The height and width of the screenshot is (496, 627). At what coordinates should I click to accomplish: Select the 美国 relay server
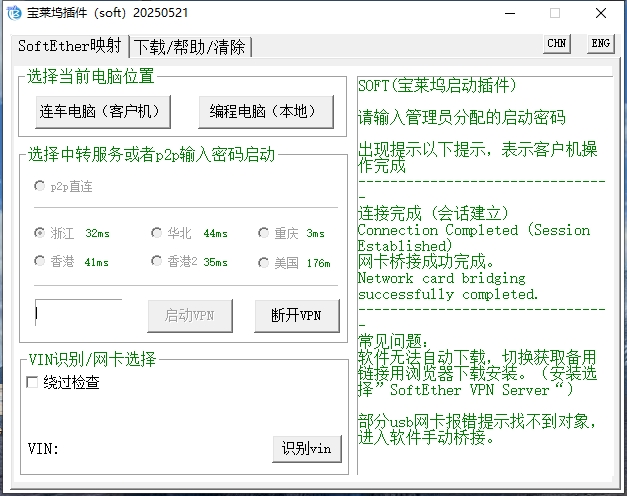pyautogui.click(x=264, y=262)
